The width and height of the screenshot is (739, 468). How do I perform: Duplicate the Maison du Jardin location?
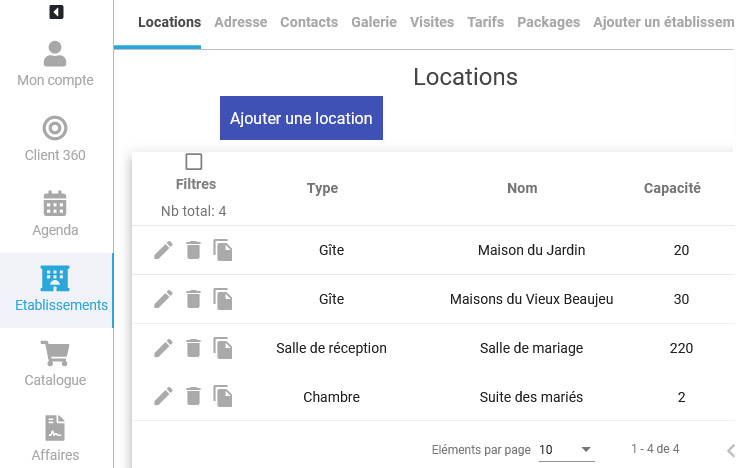222,250
